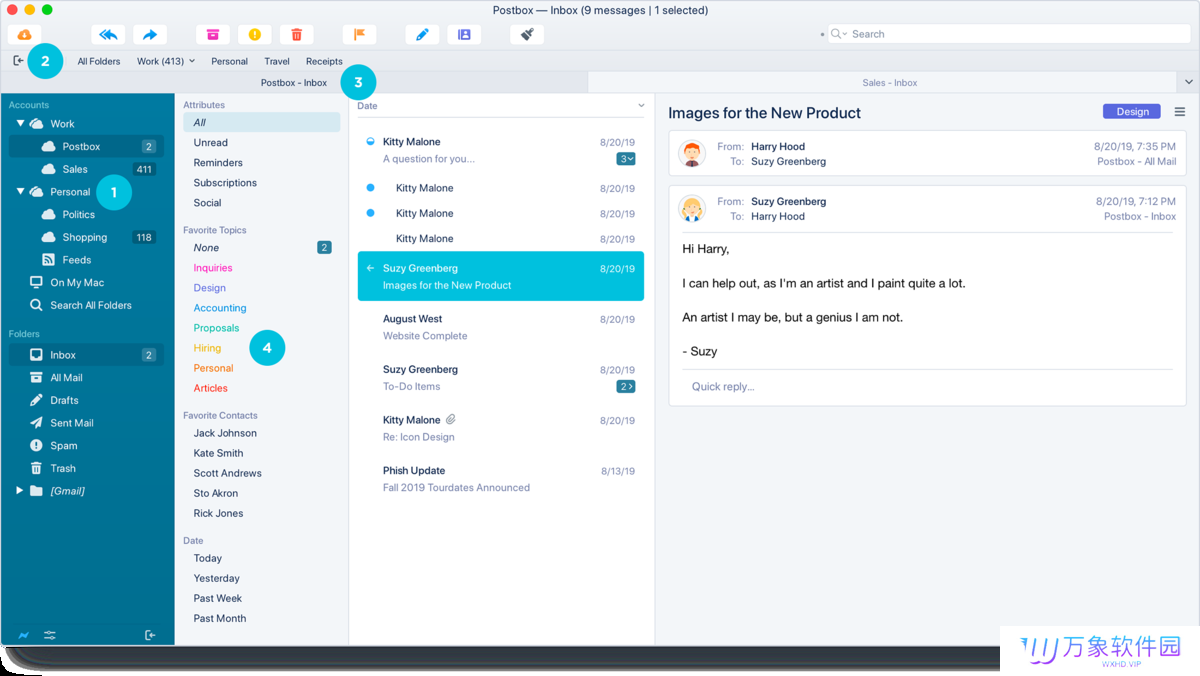Click the Get Mail cloud download icon
The height and width of the screenshot is (676, 1200).
[x=25, y=34]
